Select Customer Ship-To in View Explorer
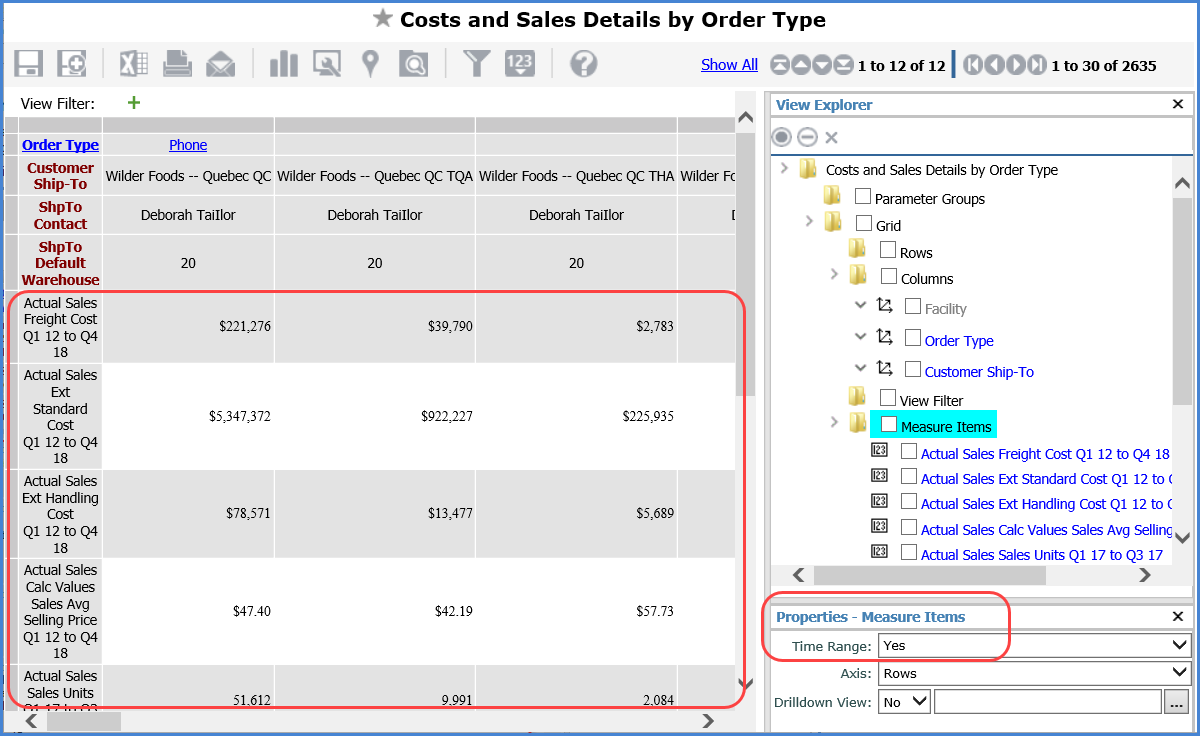This screenshot has height=736, width=1200. 978,372
